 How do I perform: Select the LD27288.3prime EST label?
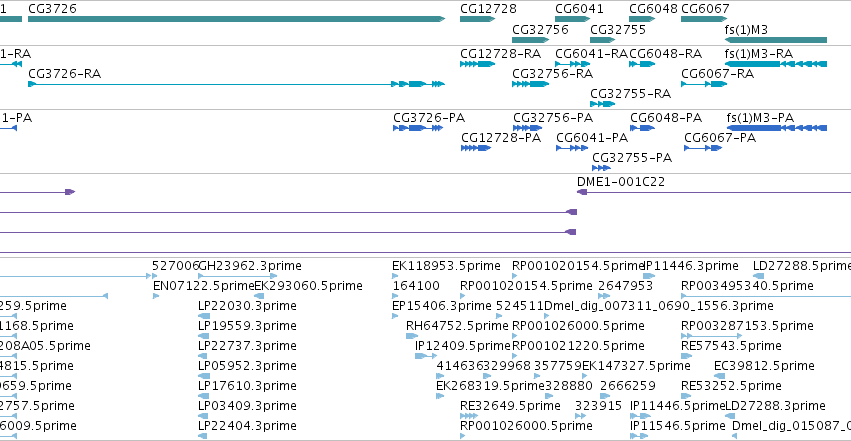point(776,406)
